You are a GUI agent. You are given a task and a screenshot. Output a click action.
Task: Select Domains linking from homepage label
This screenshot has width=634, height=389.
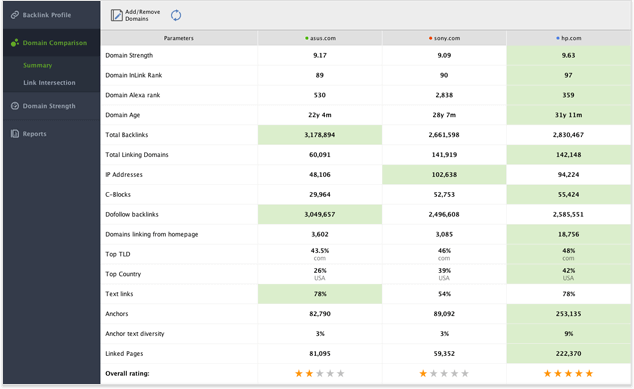[152, 234]
